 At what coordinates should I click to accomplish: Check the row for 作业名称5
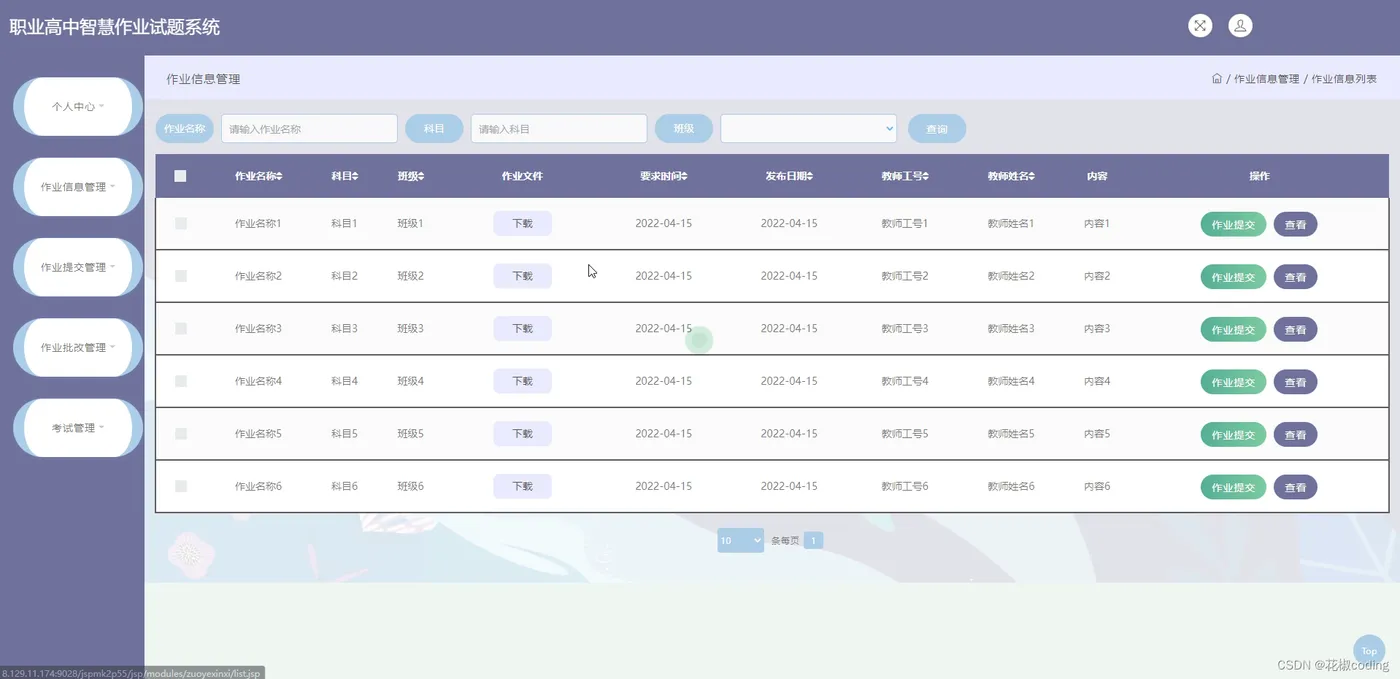click(x=181, y=434)
